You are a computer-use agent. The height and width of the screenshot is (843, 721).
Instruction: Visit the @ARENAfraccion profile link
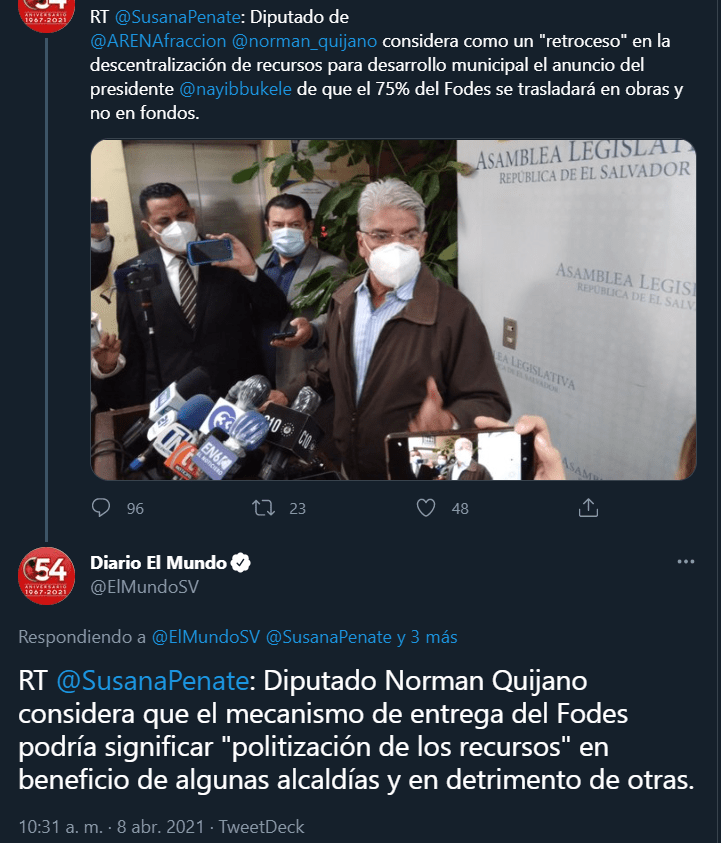point(158,41)
